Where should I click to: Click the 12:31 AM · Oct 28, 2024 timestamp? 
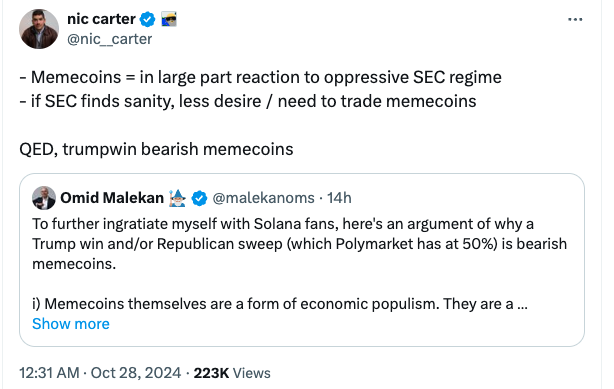tap(100, 373)
